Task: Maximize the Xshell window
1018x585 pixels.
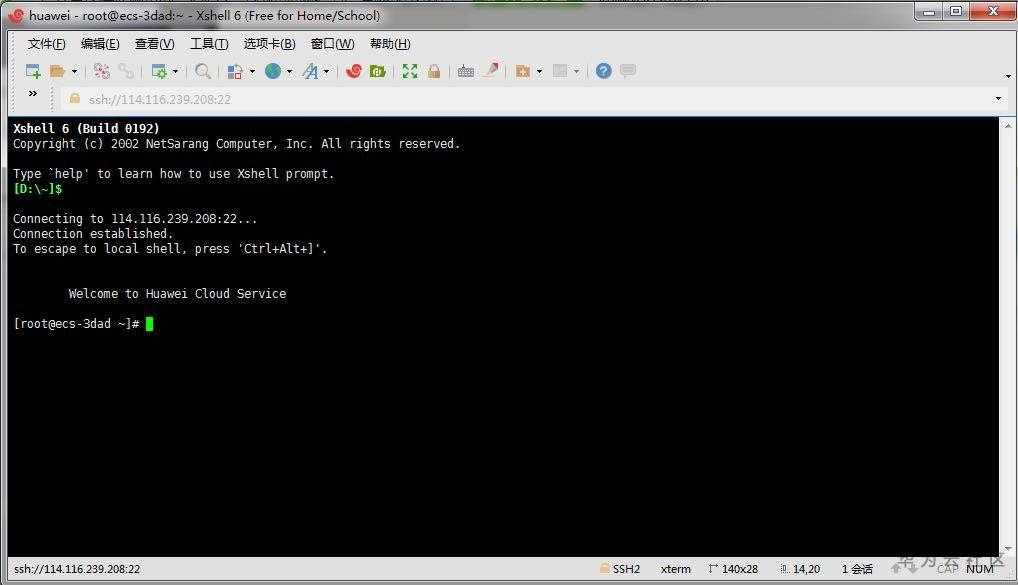Action: (956, 11)
